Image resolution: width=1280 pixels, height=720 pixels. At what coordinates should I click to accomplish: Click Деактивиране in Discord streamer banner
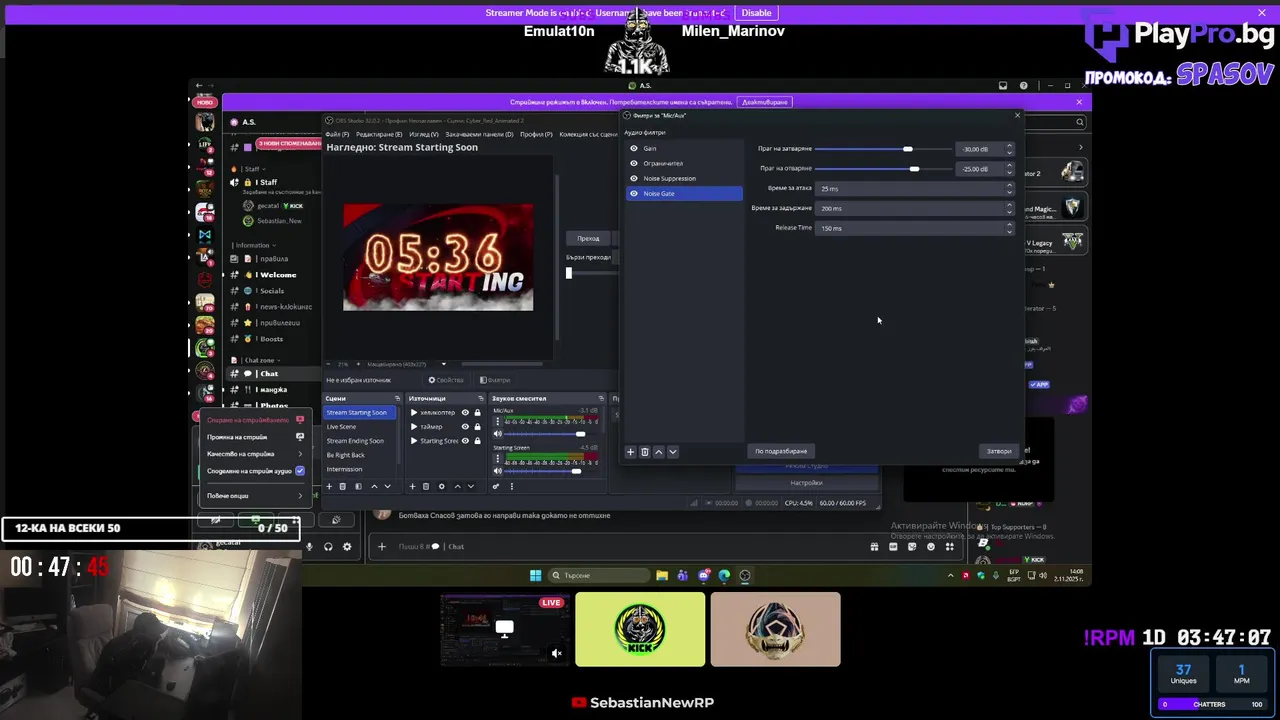click(x=765, y=102)
